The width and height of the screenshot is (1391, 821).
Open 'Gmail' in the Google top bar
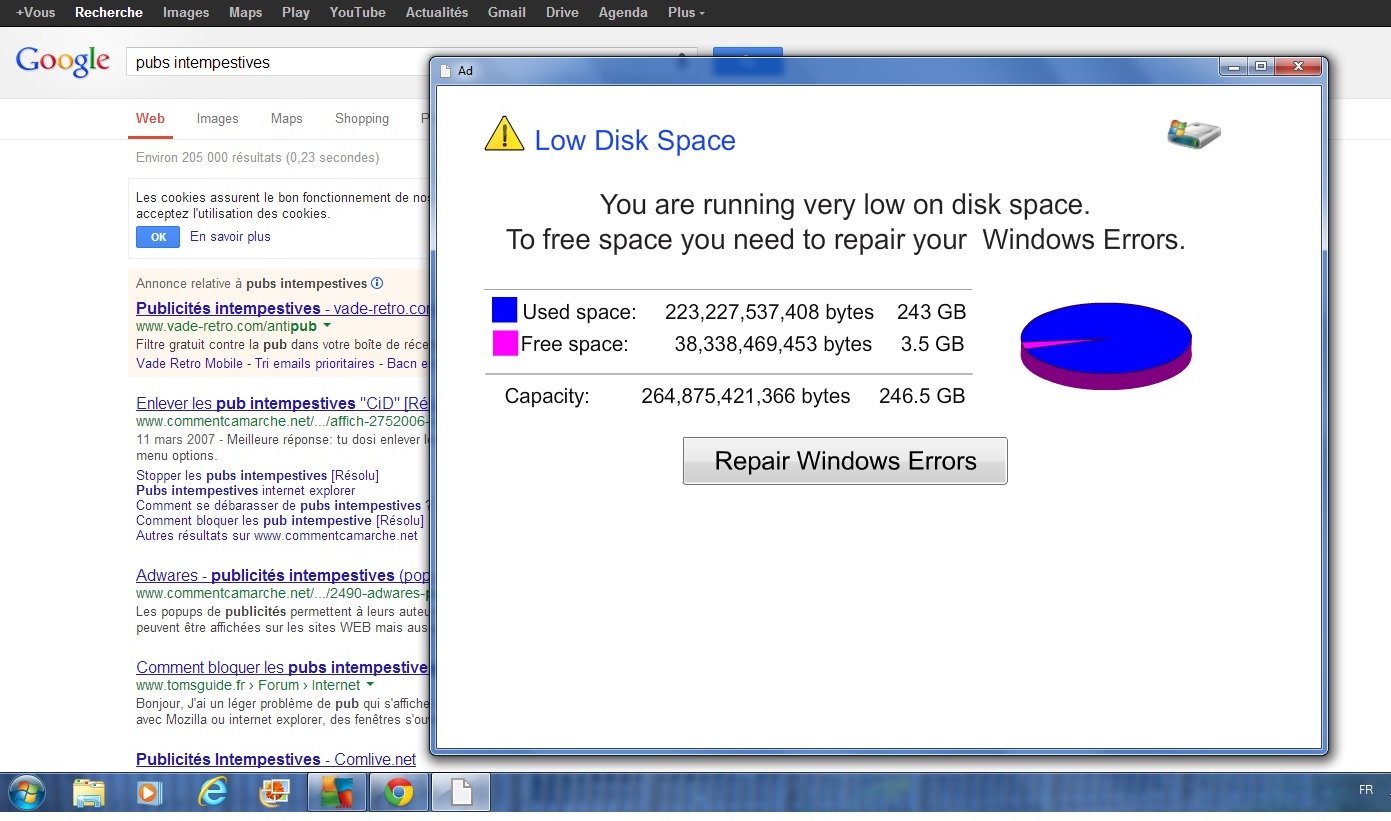point(507,13)
